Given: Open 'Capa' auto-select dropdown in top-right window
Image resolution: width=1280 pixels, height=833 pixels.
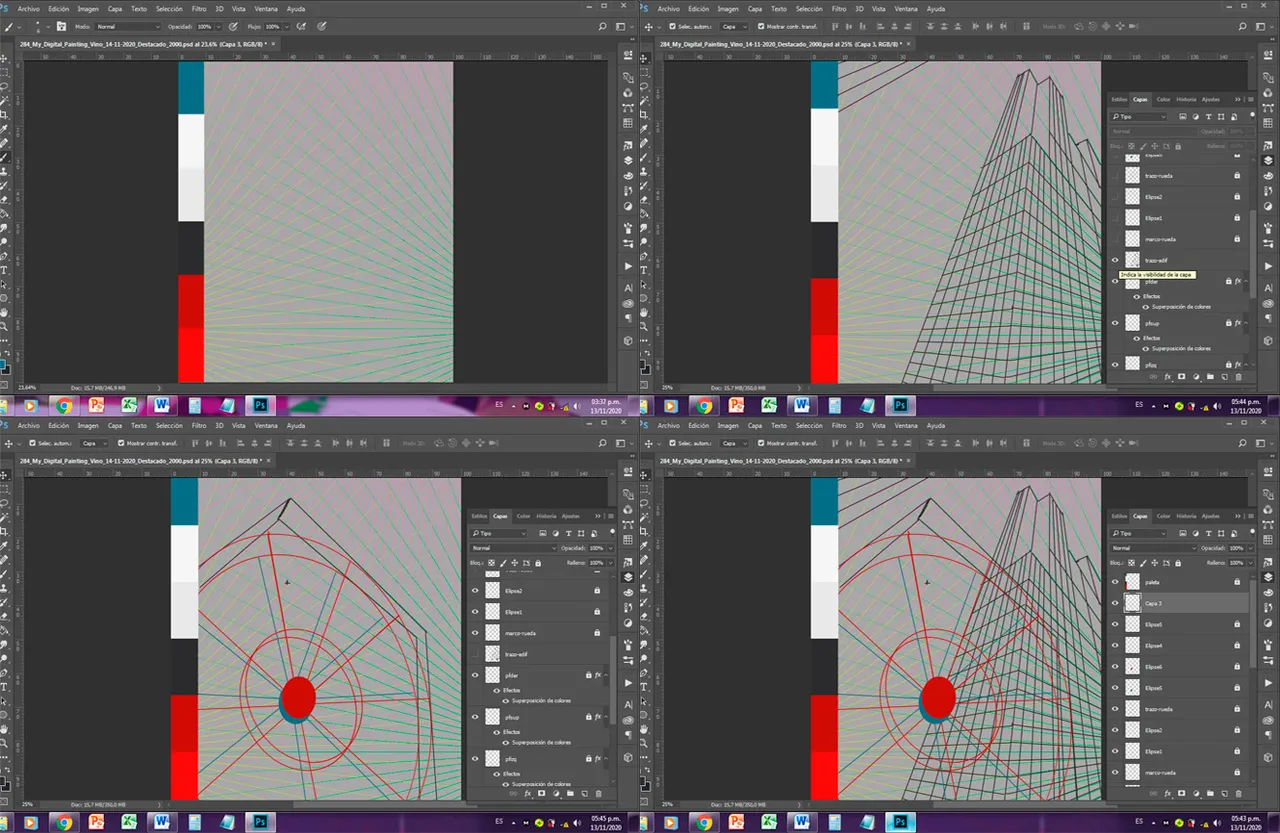Looking at the screenshot, I should point(735,26).
